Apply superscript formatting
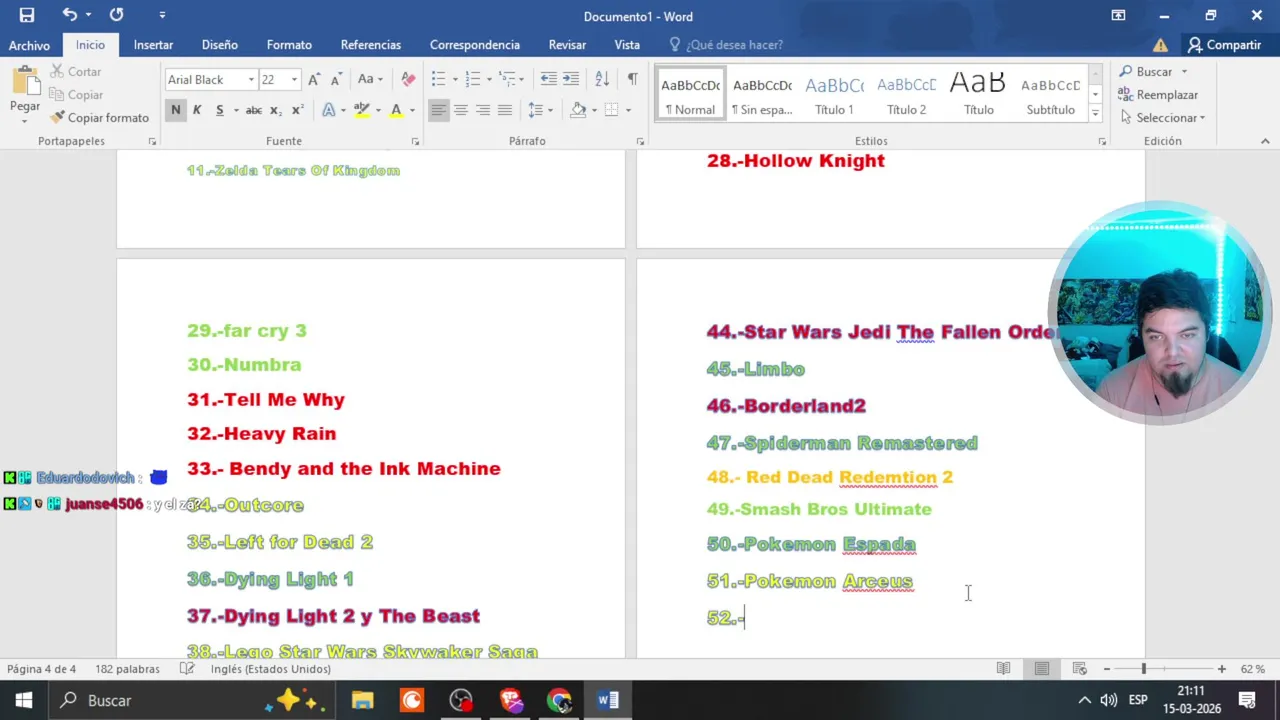The image size is (1280, 720). pyautogui.click(x=297, y=110)
